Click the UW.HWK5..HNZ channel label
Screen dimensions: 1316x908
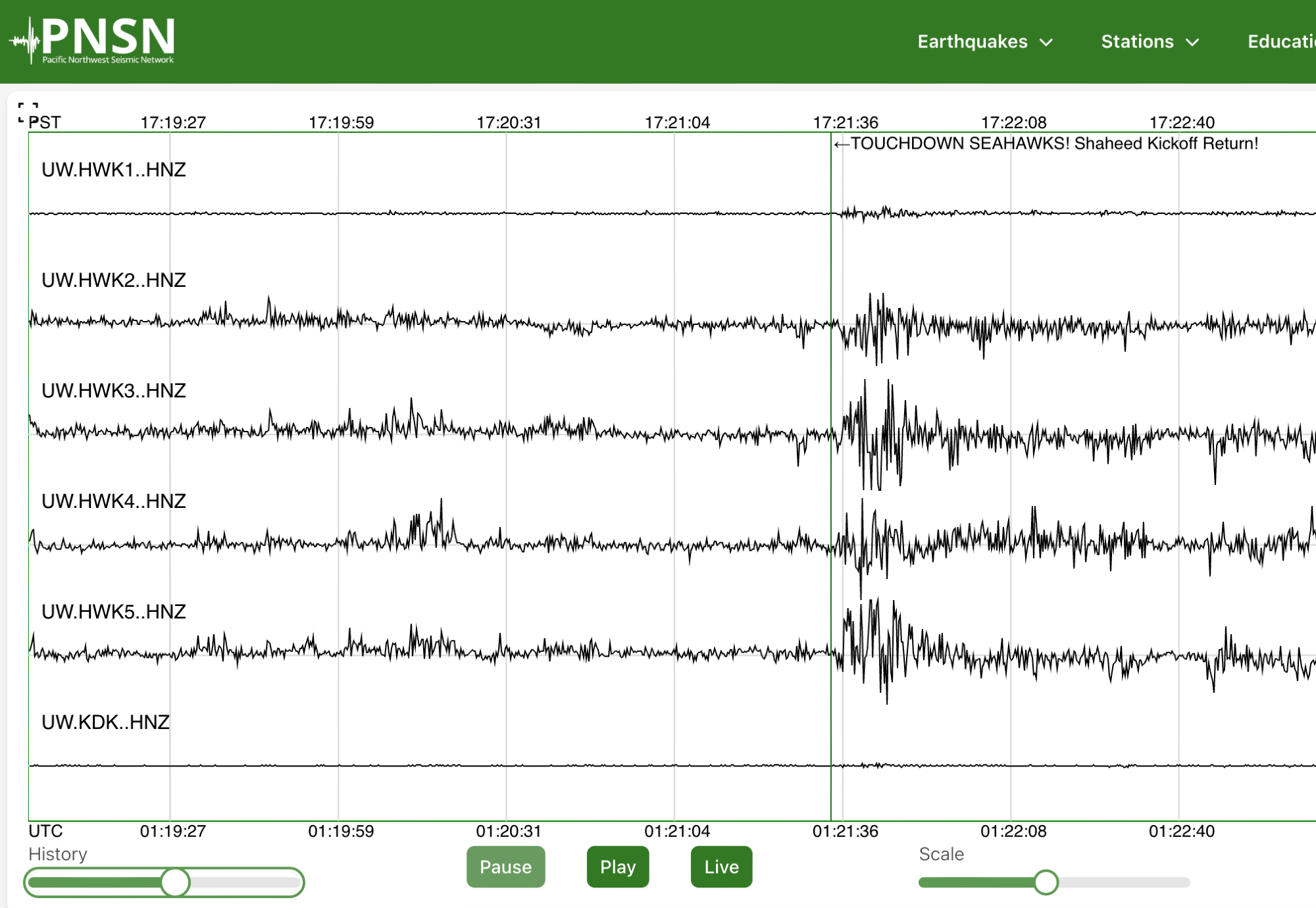pyautogui.click(x=114, y=612)
